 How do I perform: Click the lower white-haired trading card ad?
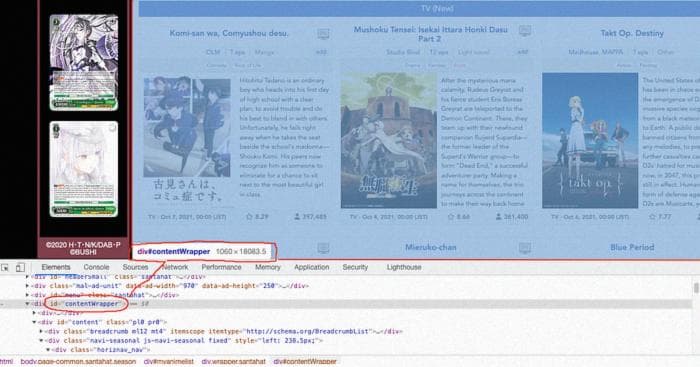[84, 169]
